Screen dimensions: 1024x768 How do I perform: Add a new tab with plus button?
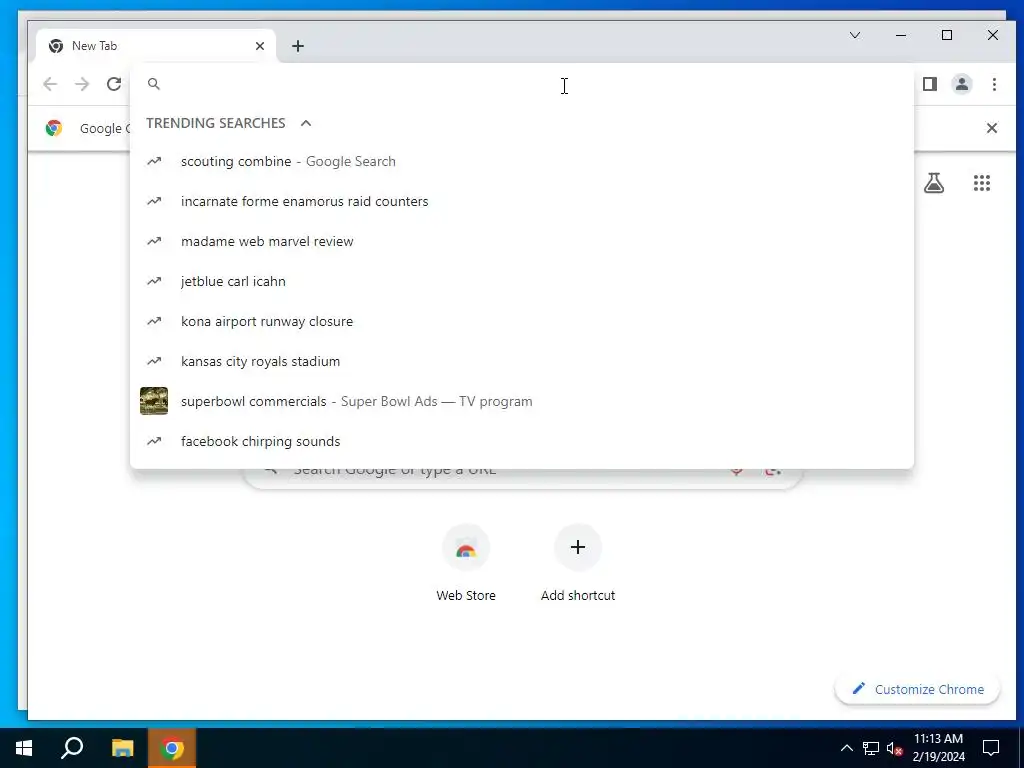(298, 46)
